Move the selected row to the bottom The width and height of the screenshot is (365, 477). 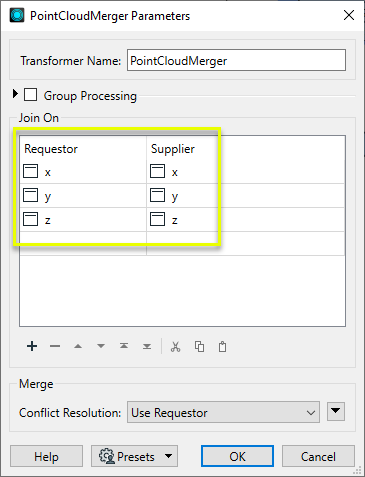coord(147,346)
